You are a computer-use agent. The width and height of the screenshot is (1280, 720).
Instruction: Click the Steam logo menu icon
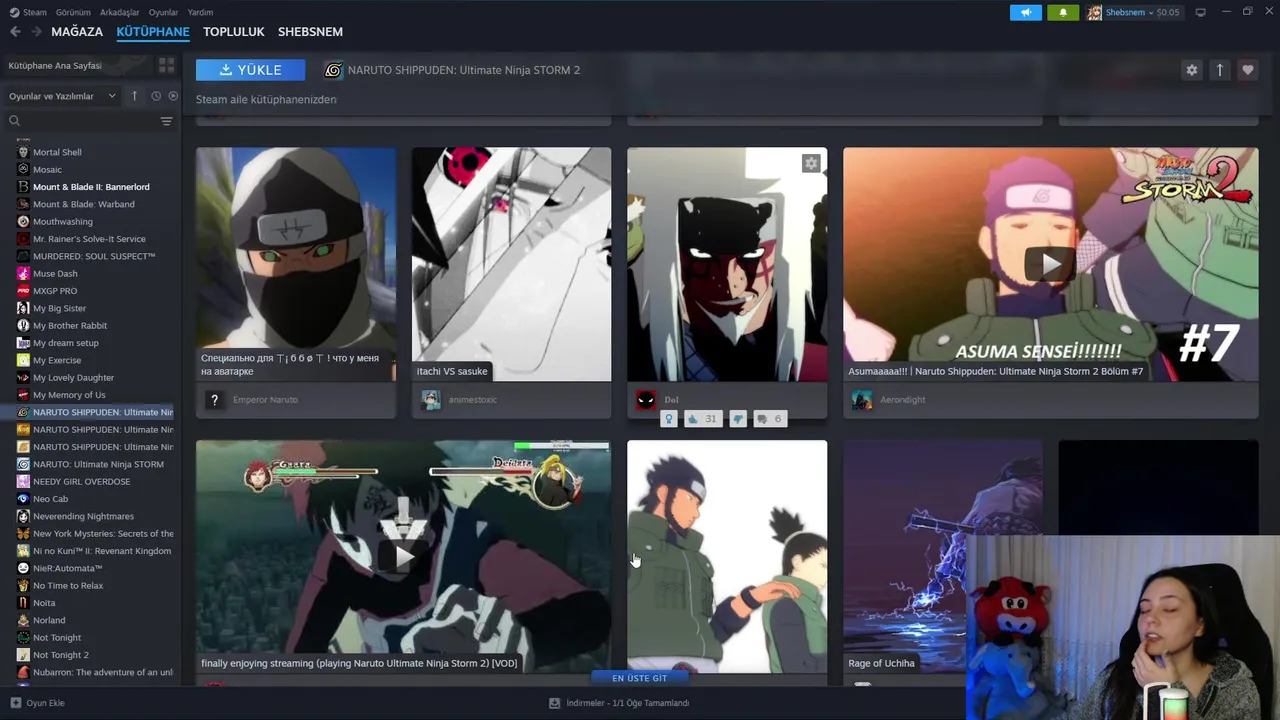pos(14,12)
